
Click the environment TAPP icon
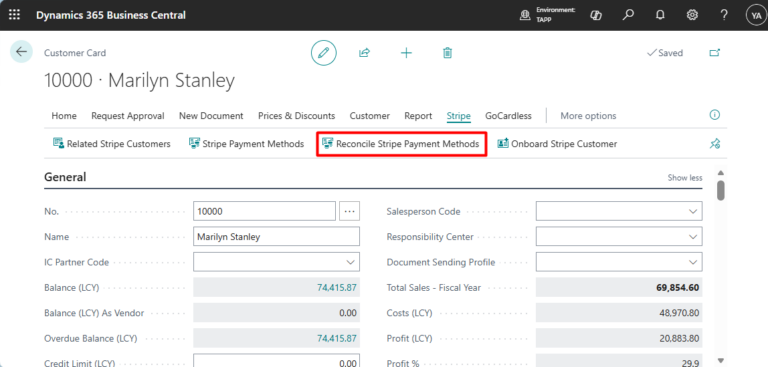[x=525, y=15]
